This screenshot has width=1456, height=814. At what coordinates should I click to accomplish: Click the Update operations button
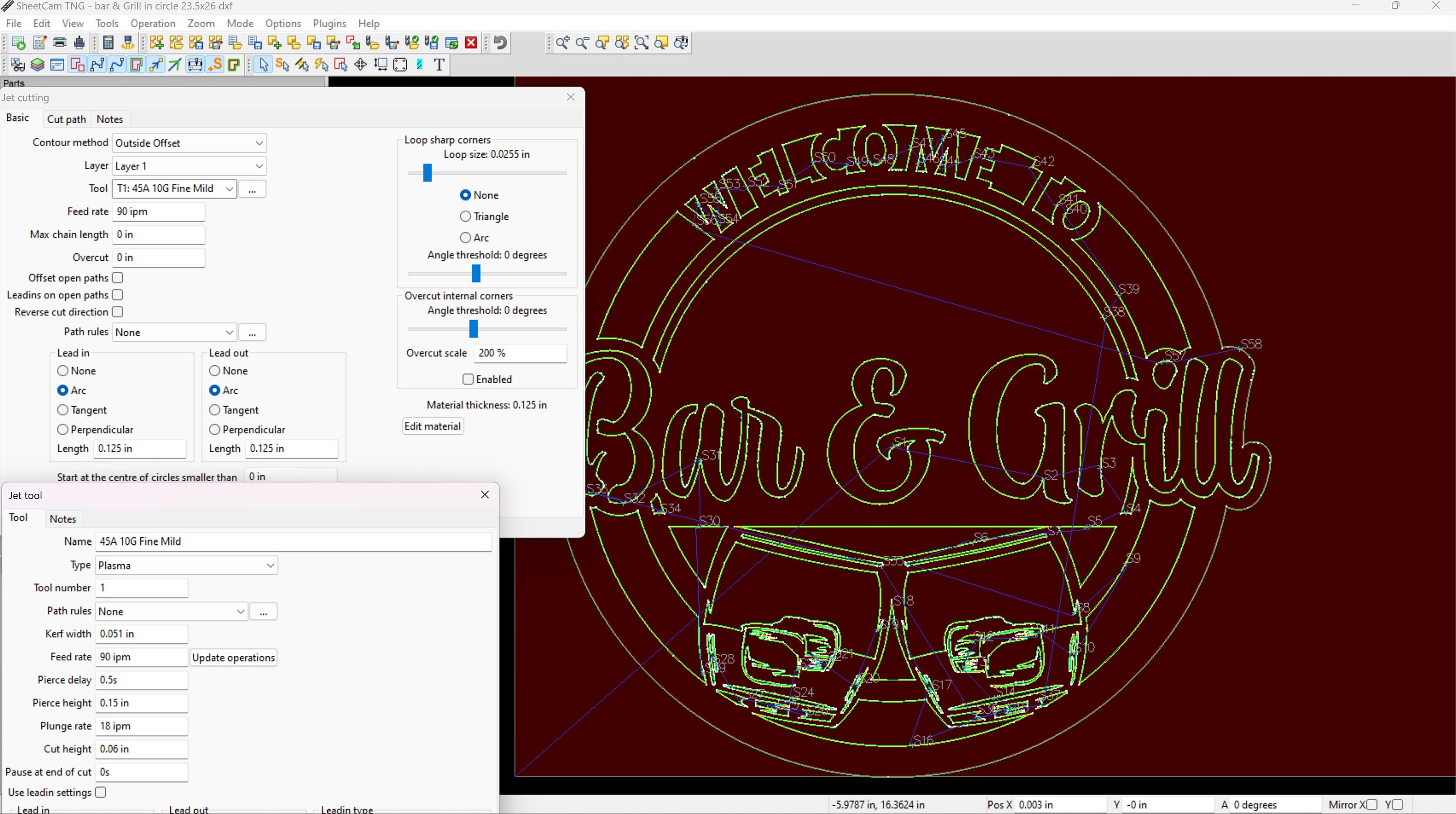point(233,657)
